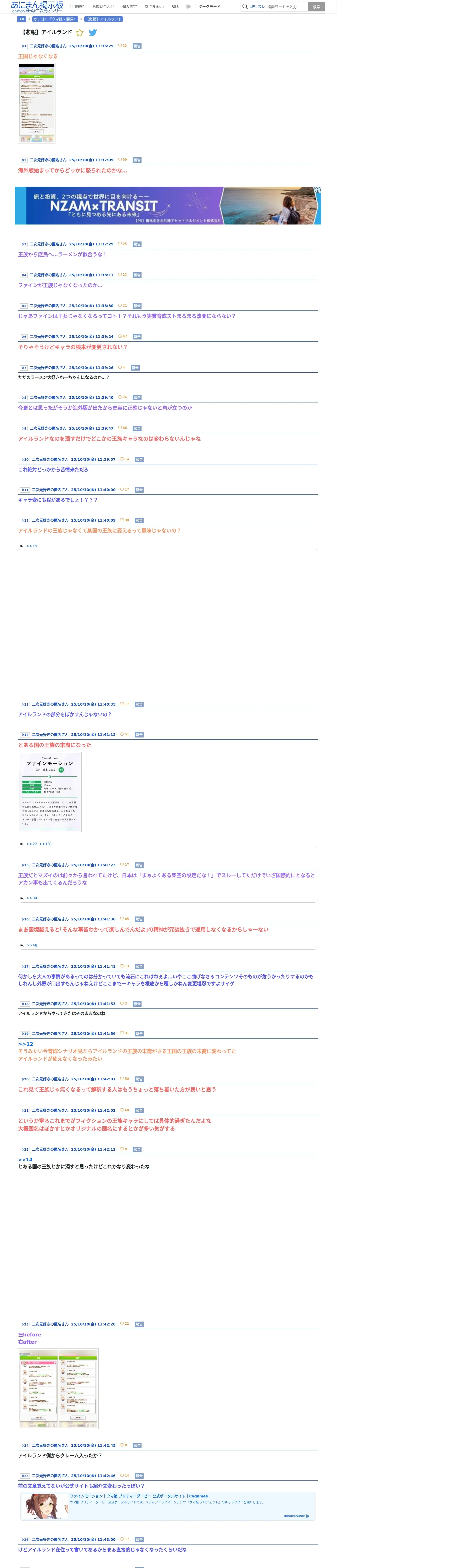Click the >>14 anchor inside post 22
Image resolution: width=474 pixels, height=1568 pixels.
coord(26,1160)
